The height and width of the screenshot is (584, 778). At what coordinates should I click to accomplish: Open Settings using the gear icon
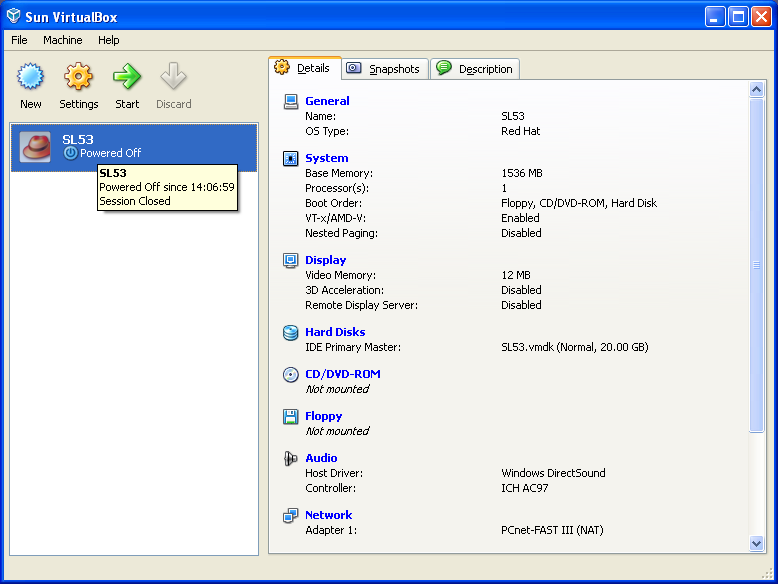(x=78, y=76)
